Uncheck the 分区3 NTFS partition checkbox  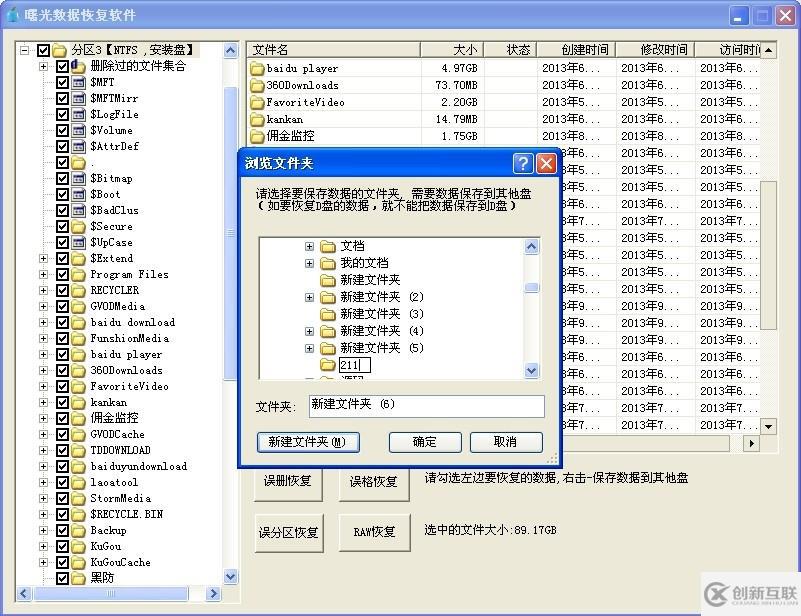[x=43, y=50]
